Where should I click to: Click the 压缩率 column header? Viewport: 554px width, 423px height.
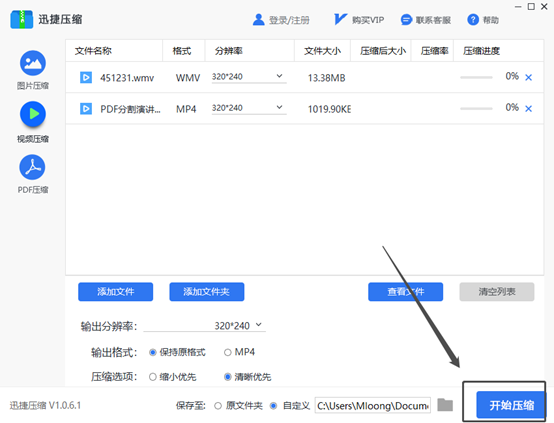434,51
